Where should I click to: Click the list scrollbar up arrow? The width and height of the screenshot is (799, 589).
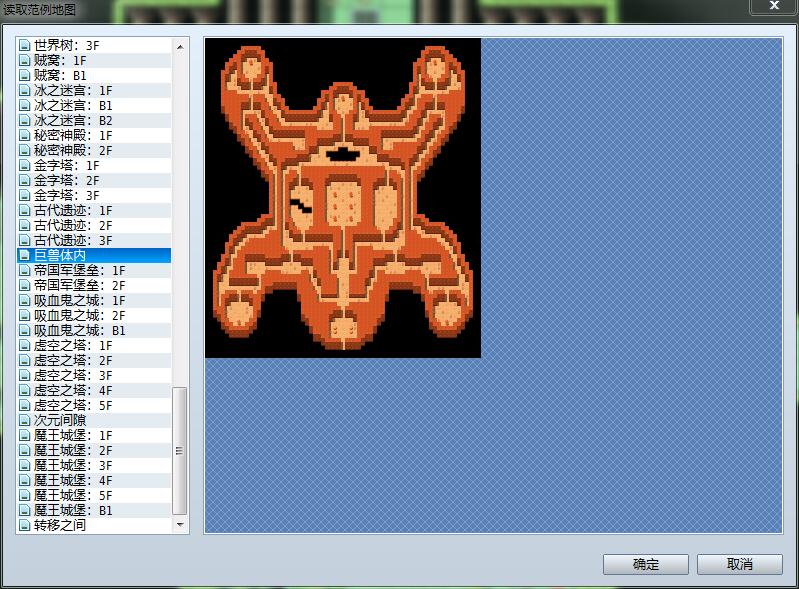pyautogui.click(x=180, y=47)
